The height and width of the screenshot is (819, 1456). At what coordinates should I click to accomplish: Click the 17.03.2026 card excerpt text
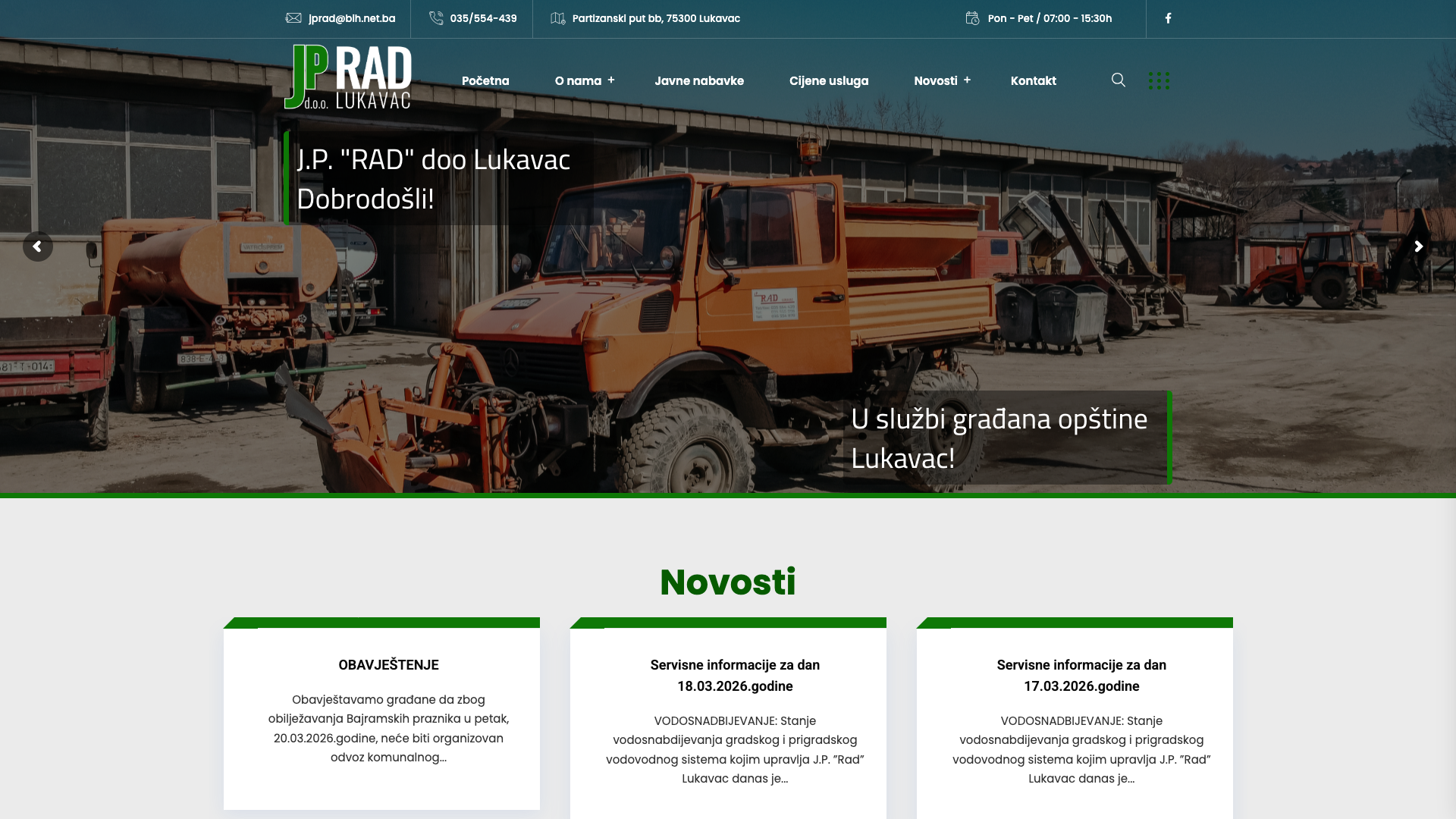point(1081,749)
